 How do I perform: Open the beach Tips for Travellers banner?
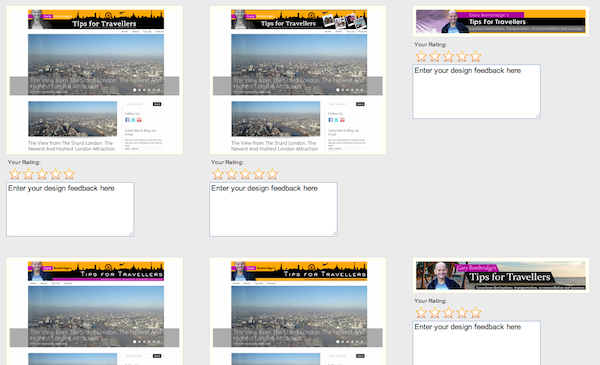coord(501,275)
